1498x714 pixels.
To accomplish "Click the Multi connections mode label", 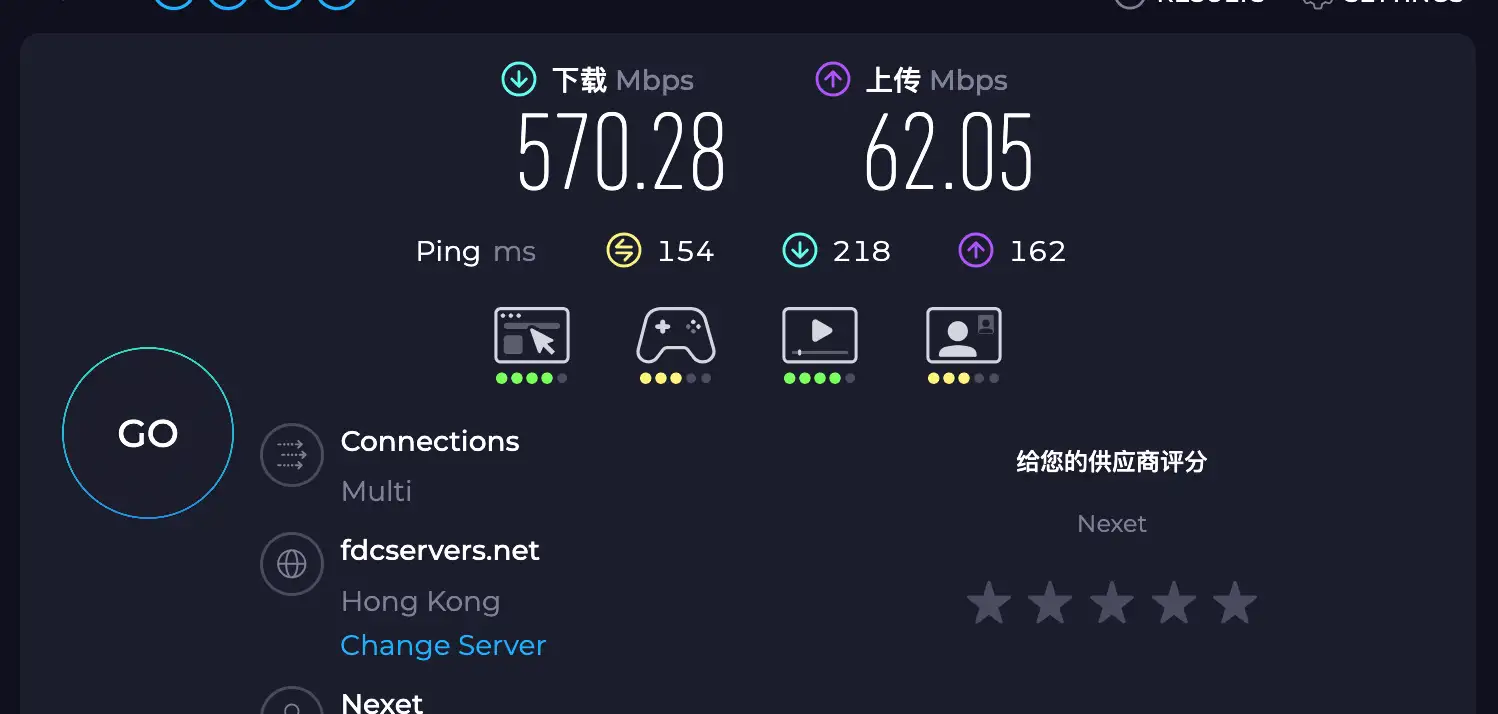I will click(x=375, y=491).
